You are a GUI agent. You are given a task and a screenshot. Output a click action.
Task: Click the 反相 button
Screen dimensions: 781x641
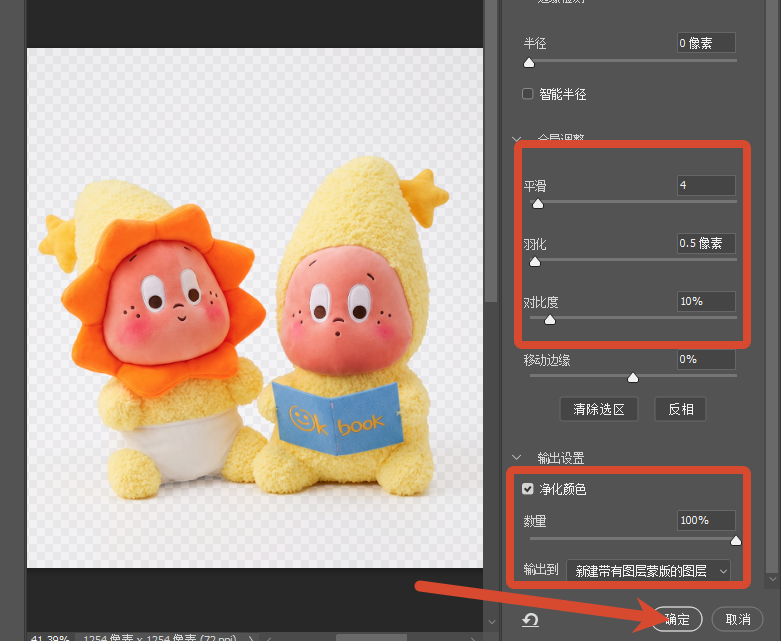pyautogui.click(x=680, y=409)
